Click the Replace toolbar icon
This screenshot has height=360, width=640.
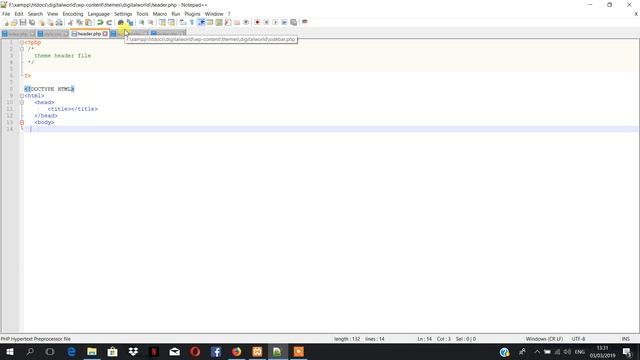[x=130, y=22]
